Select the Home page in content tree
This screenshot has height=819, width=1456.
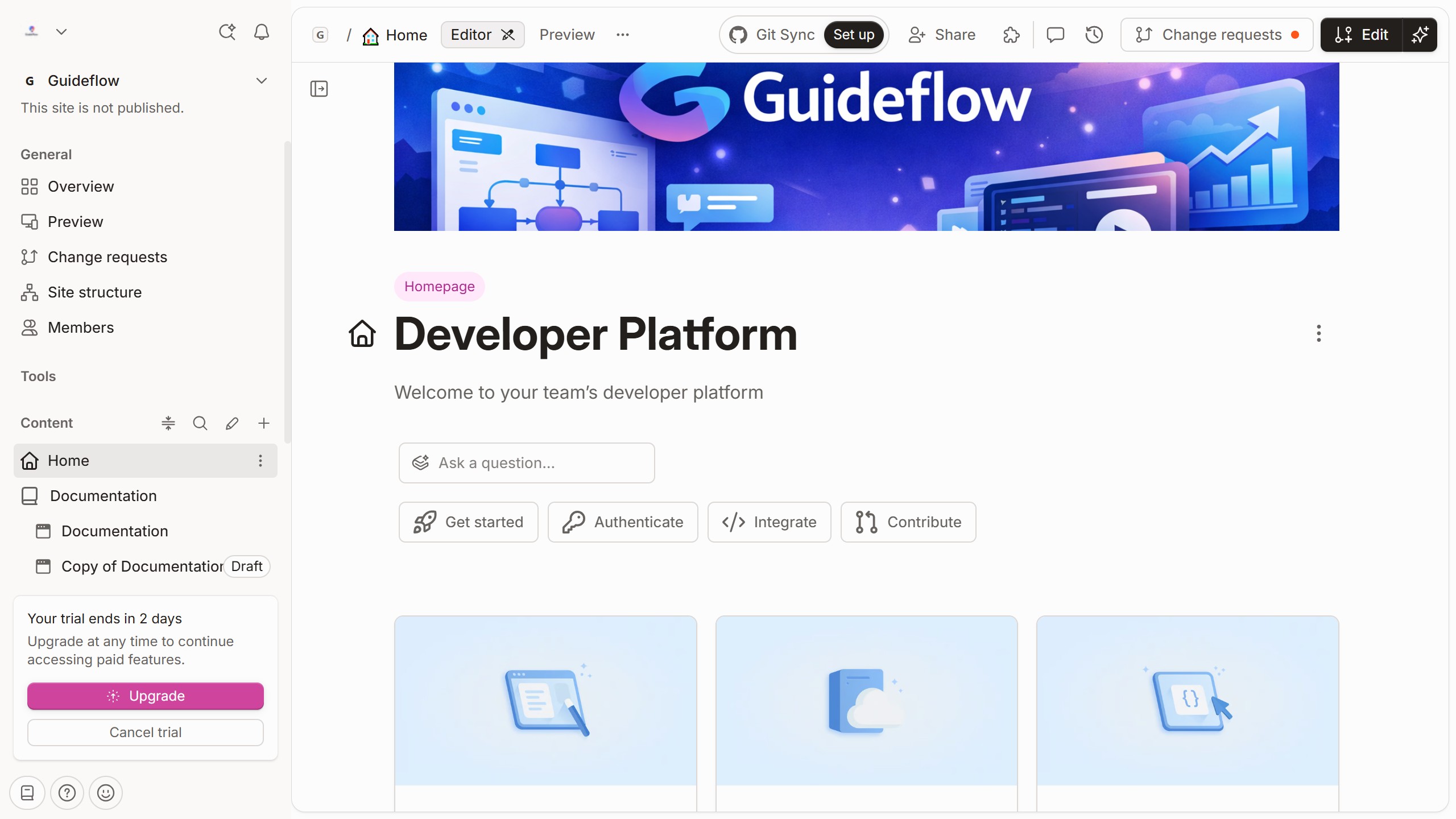tap(146, 461)
